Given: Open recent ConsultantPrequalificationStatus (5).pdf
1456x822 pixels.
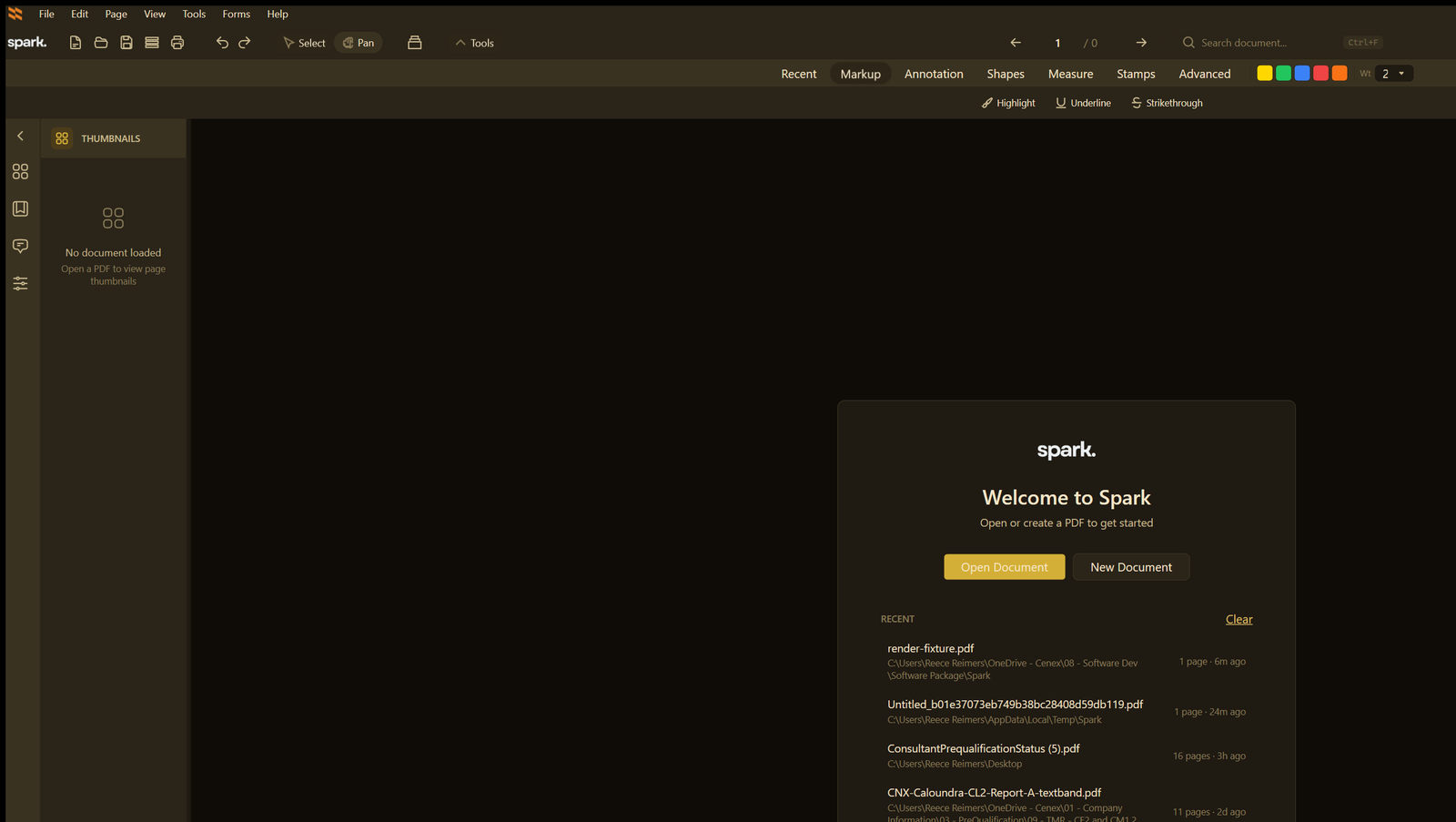Looking at the screenshot, I should [1067, 756].
